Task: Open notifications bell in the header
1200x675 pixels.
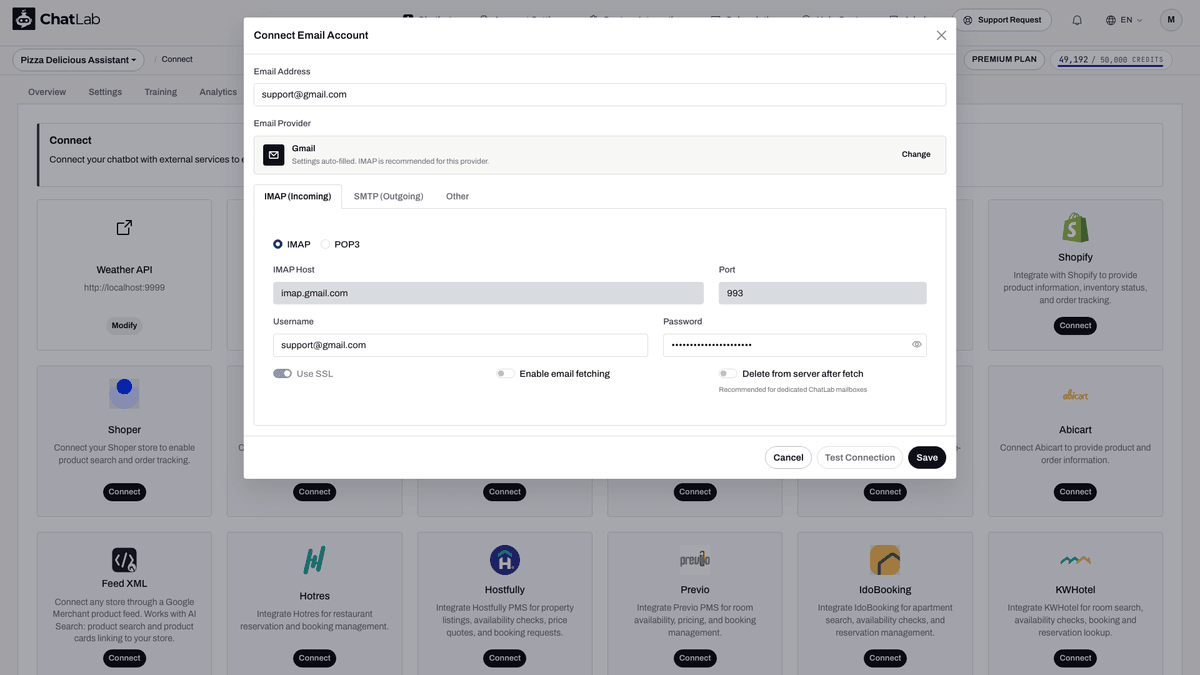Action: click(x=1077, y=20)
